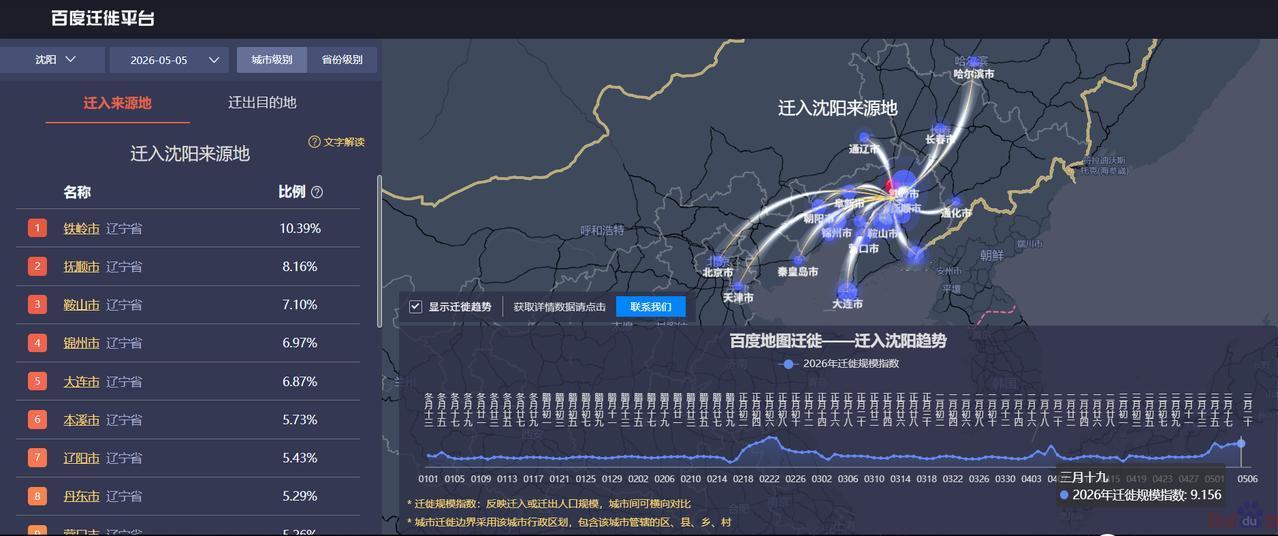
Task: Open the 抚顺市 city link
Action: click(81, 267)
